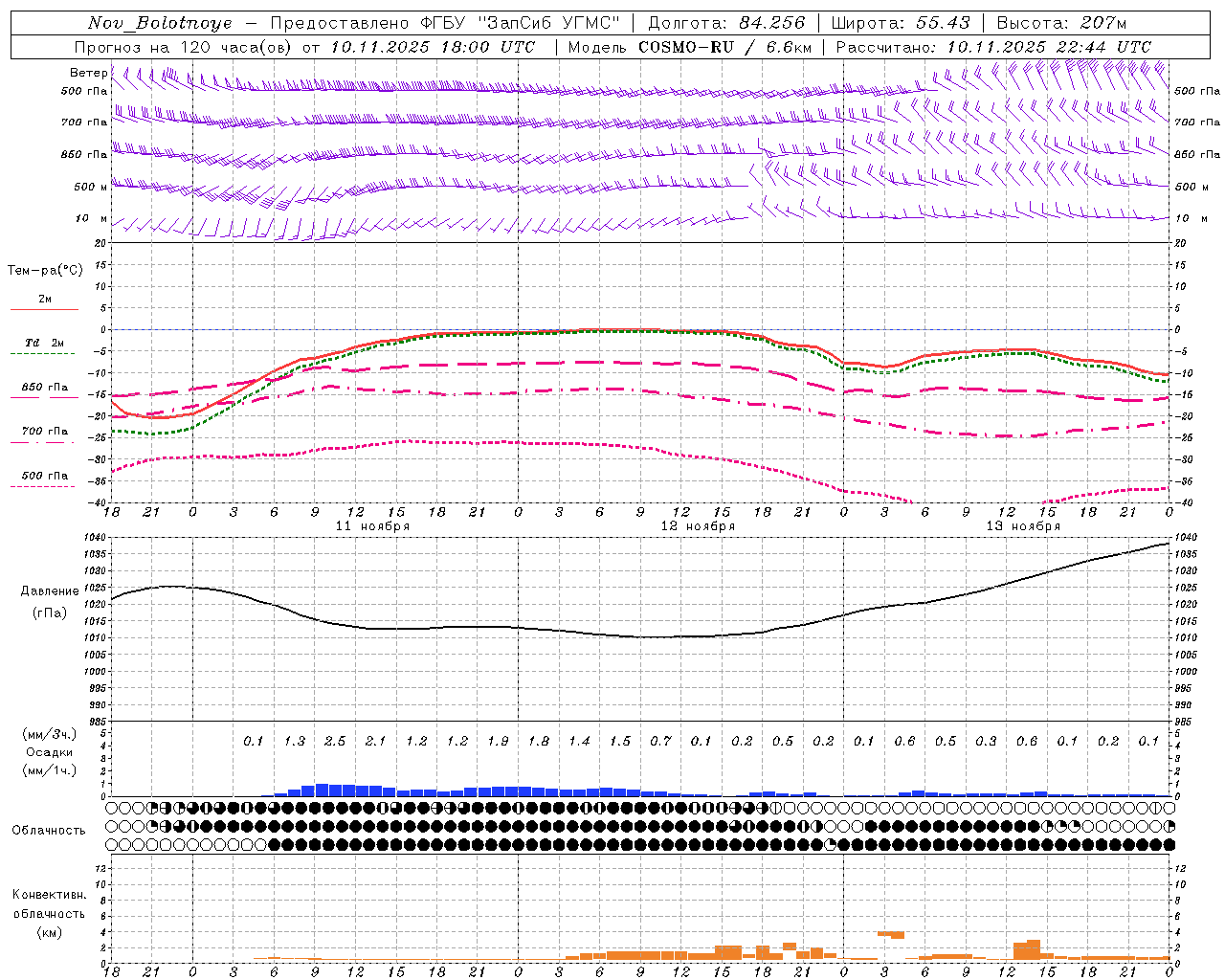Click the "13 ноября" date label
This screenshot has width=1225, height=980.
1023,526
